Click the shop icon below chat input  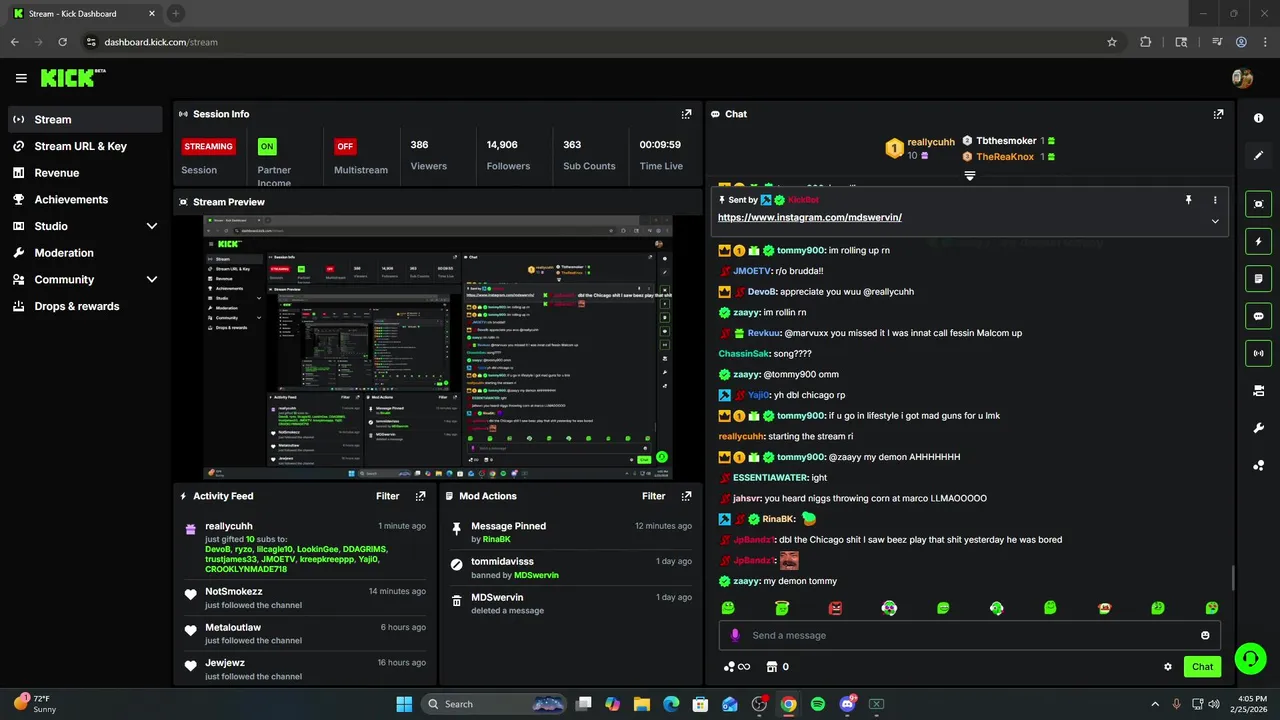click(771, 667)
